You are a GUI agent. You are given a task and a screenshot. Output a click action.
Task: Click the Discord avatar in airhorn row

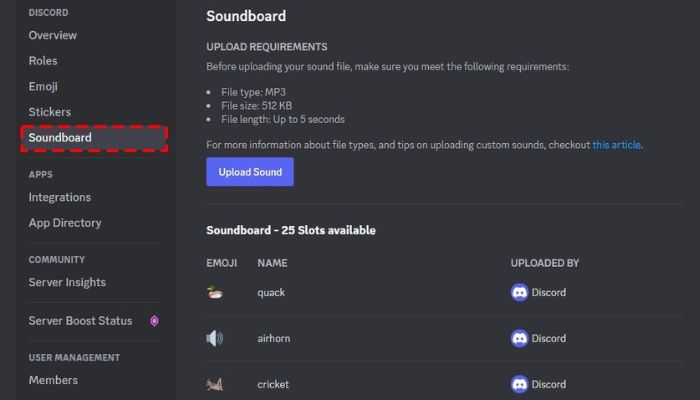[x=519, y=338]
